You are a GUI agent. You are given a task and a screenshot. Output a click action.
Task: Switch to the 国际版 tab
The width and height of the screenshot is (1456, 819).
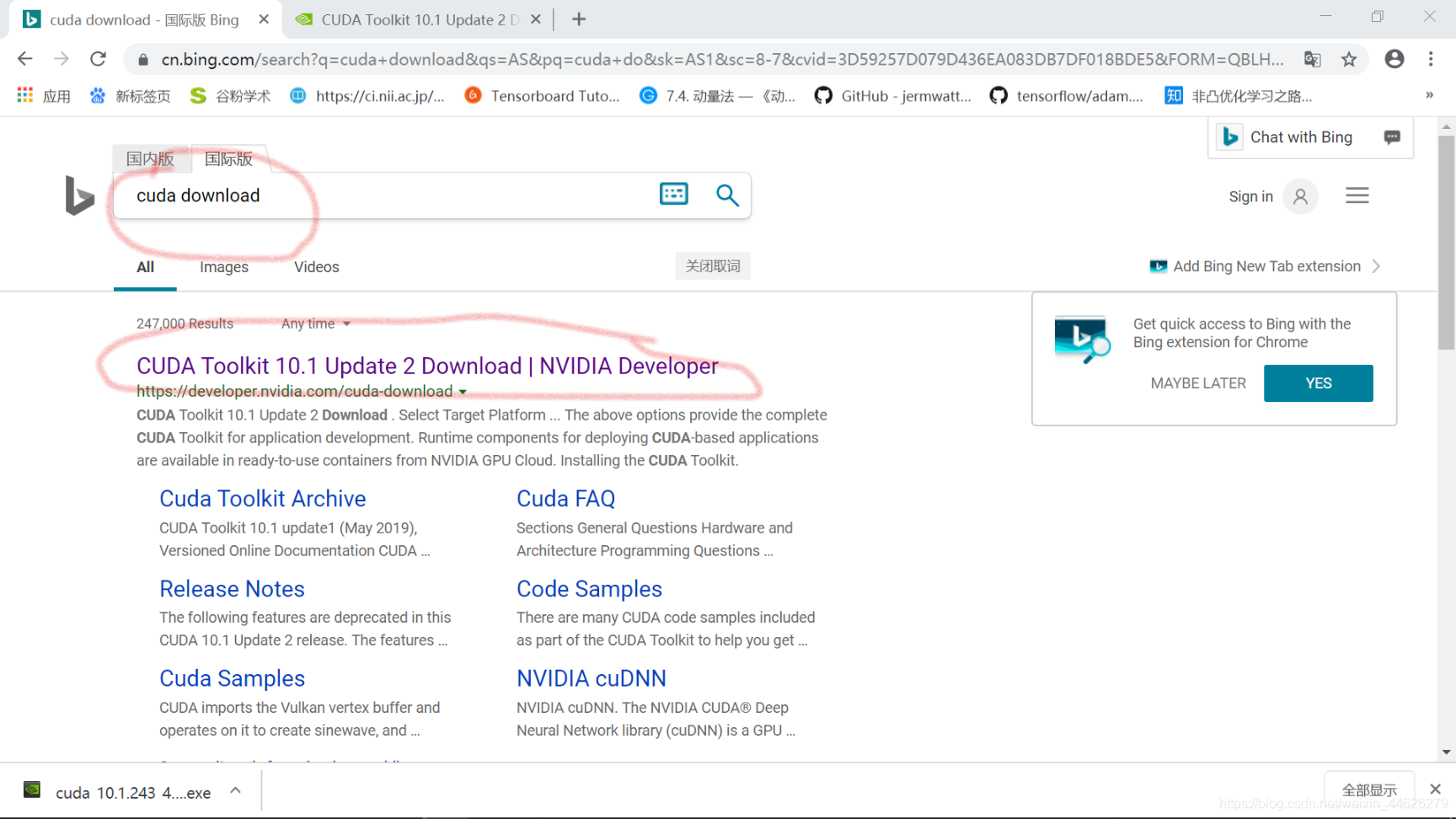[228, 158]
